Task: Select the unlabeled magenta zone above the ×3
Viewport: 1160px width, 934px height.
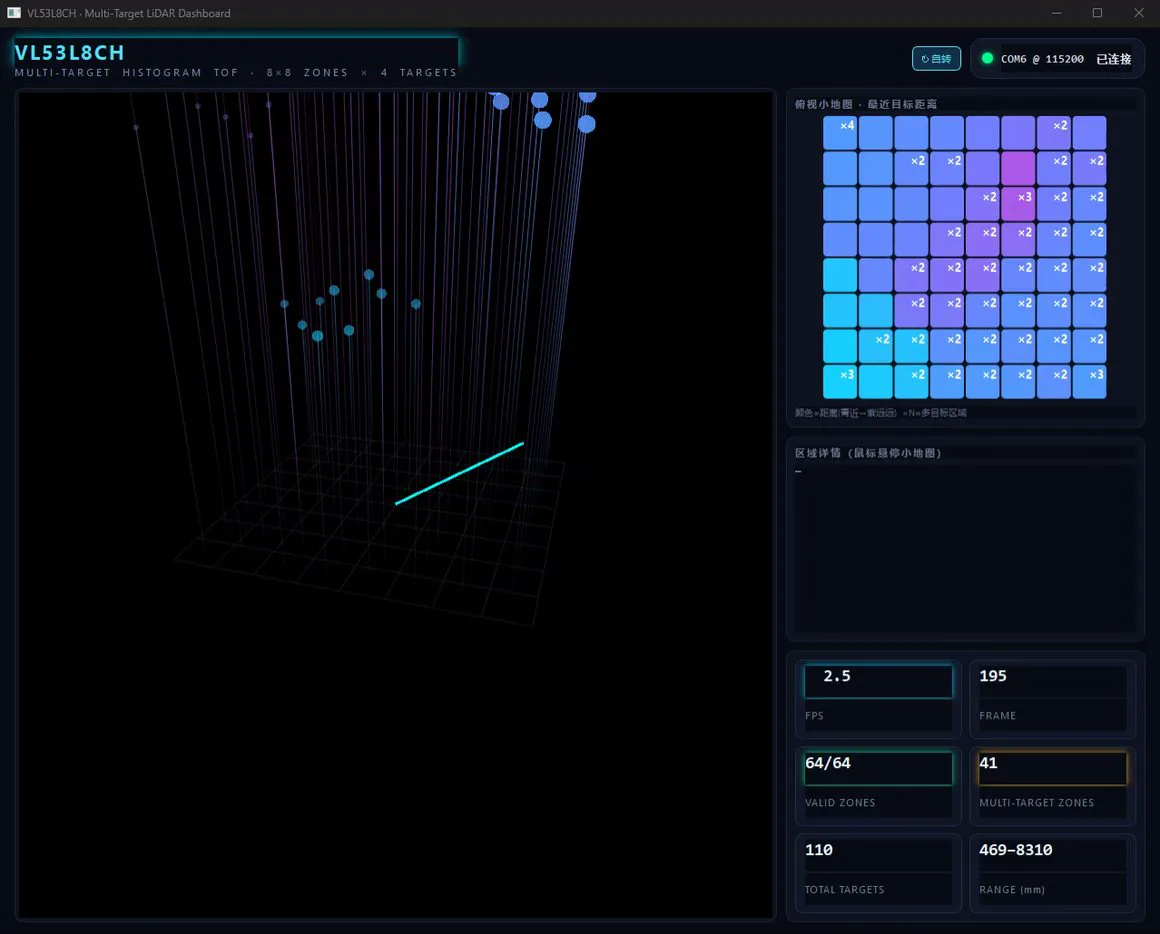Action: (1018, 169)
